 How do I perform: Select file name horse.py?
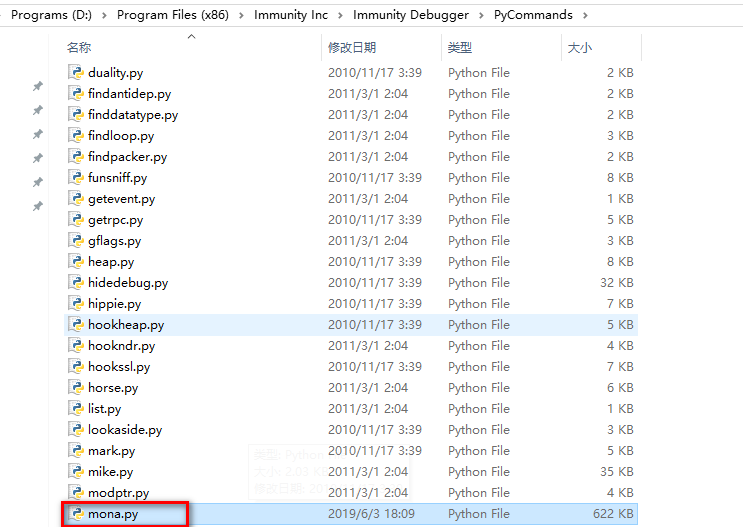[113, 388]
